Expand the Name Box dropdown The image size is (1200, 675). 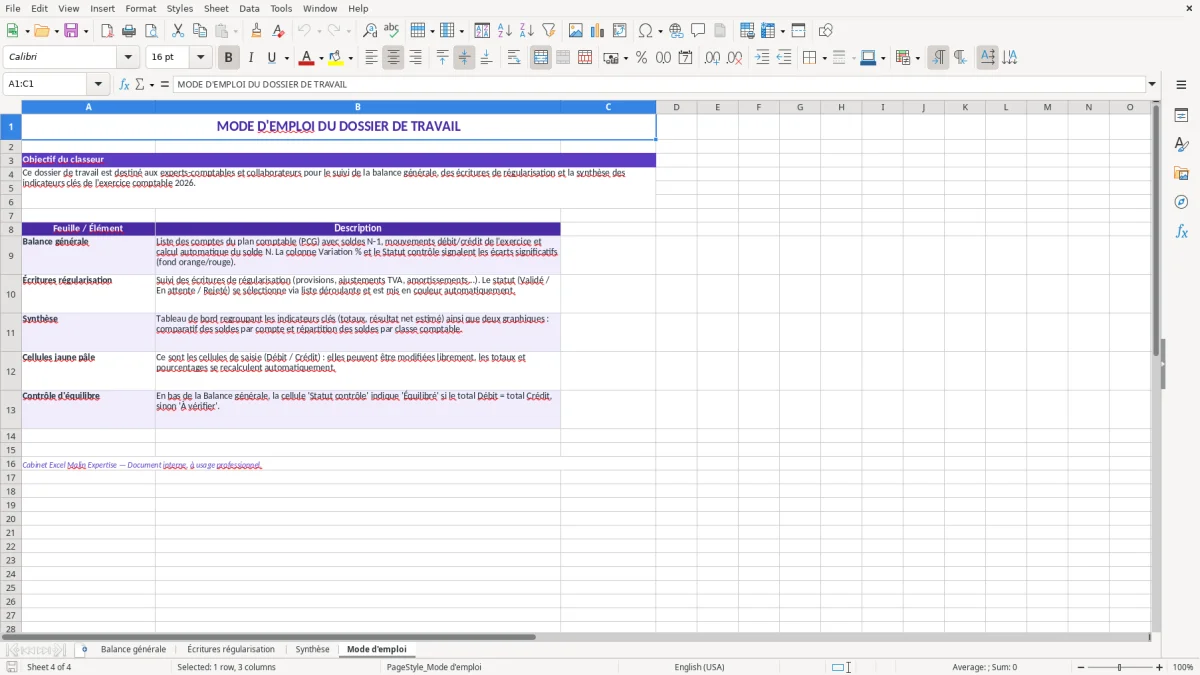click(x=98, y=84)
